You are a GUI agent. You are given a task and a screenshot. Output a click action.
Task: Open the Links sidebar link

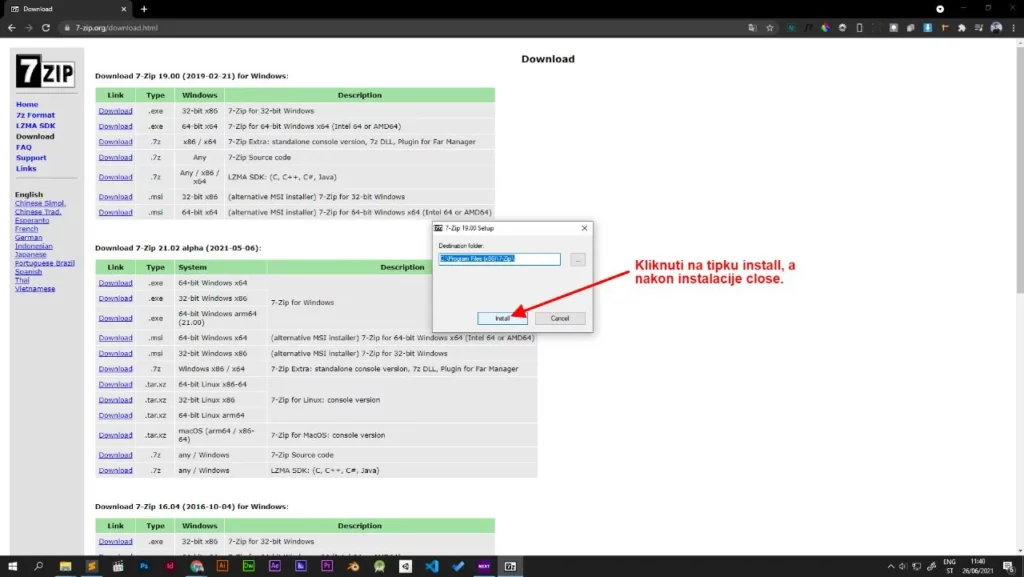26,168
